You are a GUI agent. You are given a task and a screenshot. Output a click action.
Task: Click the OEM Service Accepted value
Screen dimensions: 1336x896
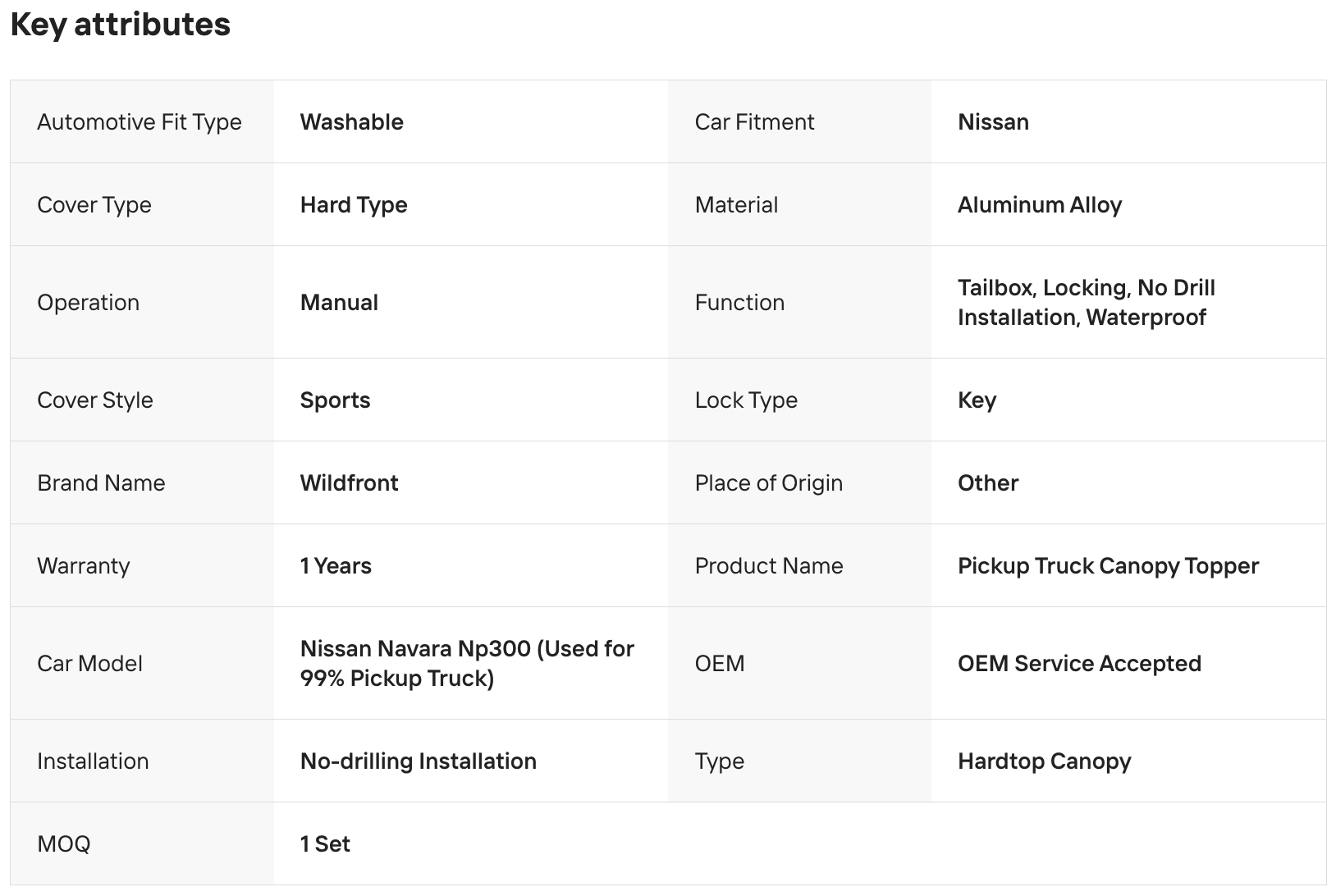(1079, 664)
